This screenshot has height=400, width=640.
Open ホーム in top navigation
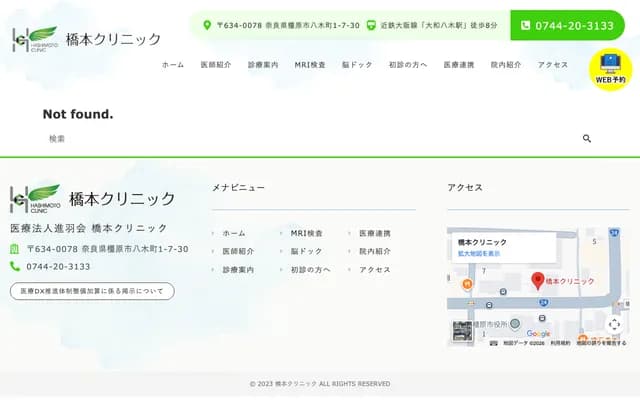[173, 64]
